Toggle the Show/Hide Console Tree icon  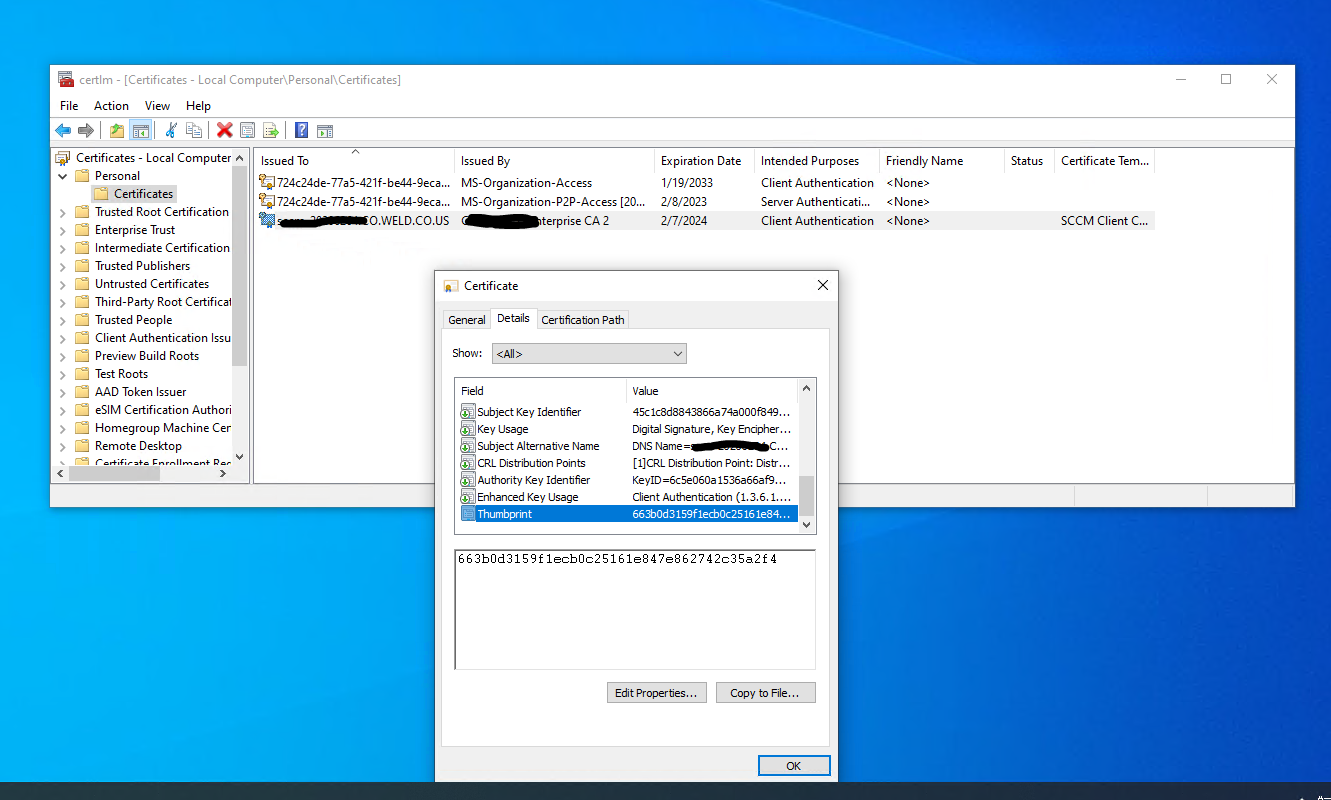[140, 130]
